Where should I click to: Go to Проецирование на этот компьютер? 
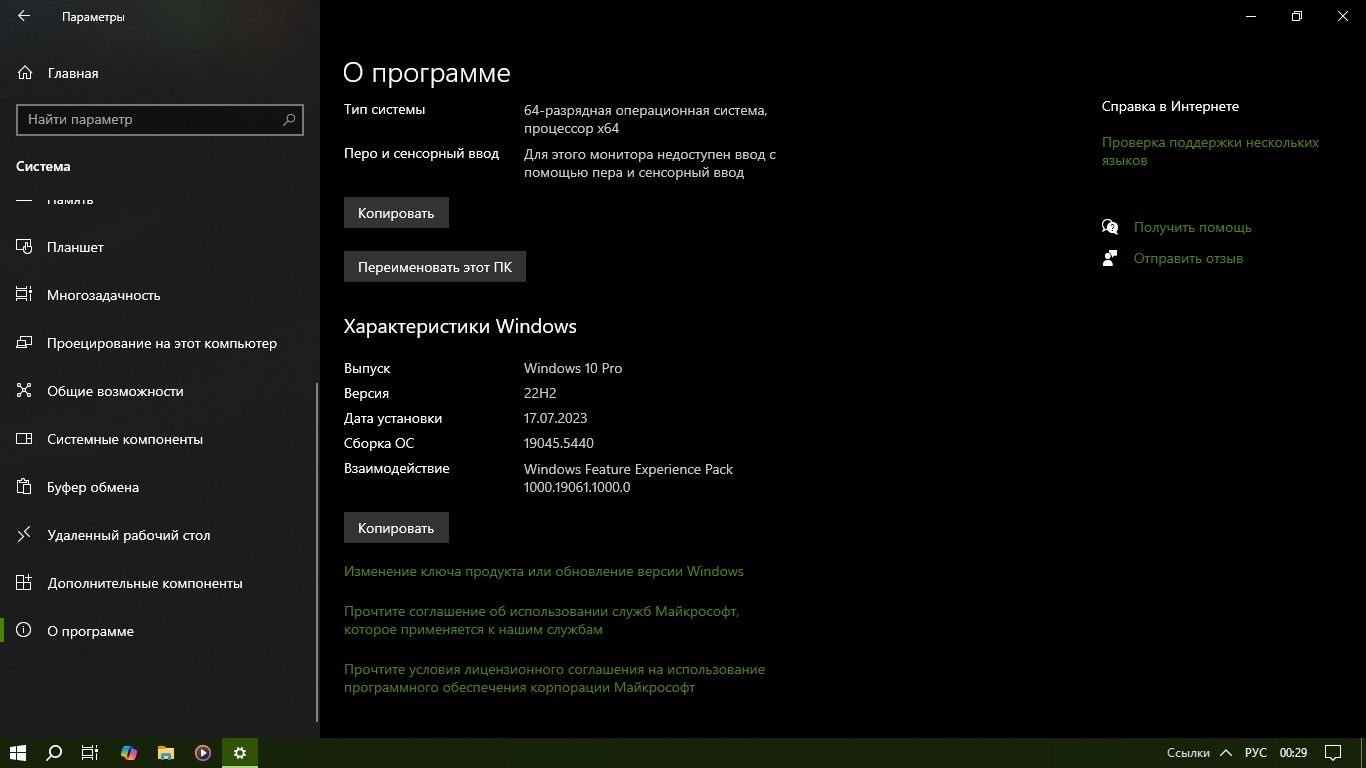coord(160,343)
